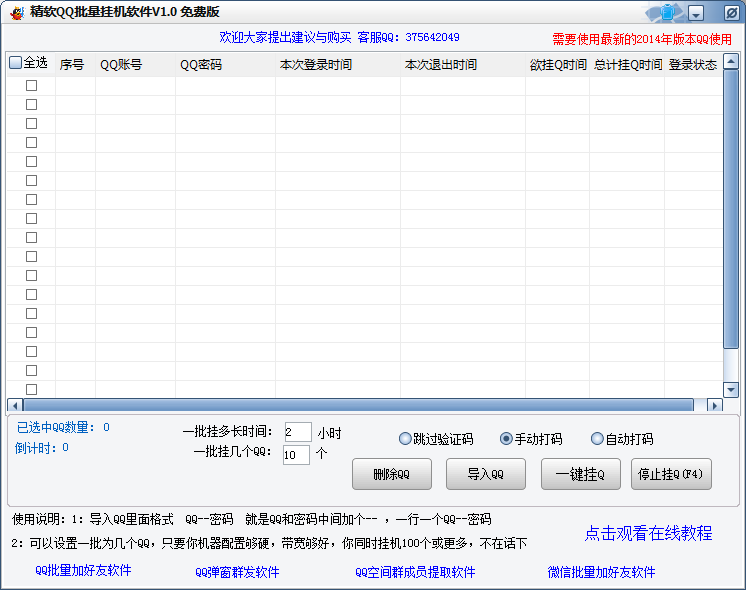Check the bottom-most visible row checkbox
The height and width of the screenshot is (590, 746).
click(x=31, y=389)
